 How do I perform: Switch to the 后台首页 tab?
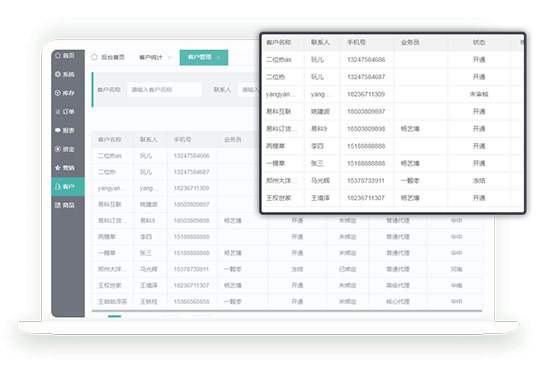click(x=113, y=57)
